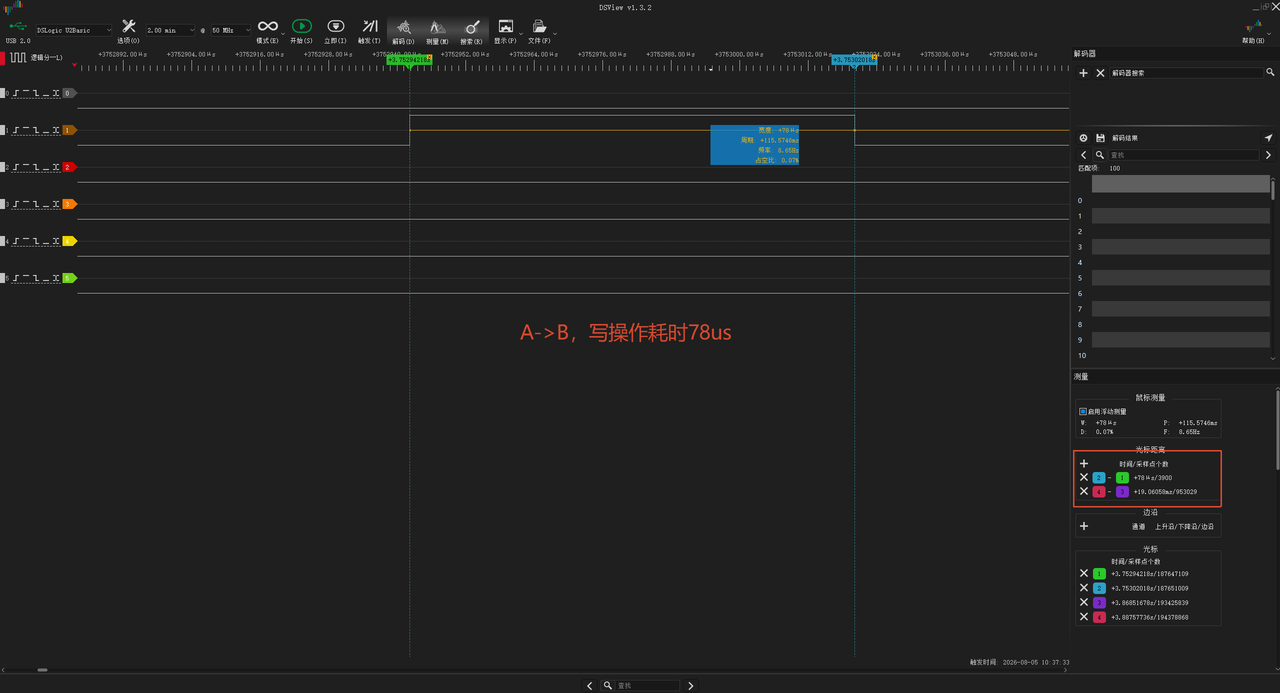Open the DSLogic U2Basic device dropdown

(74, 30)
